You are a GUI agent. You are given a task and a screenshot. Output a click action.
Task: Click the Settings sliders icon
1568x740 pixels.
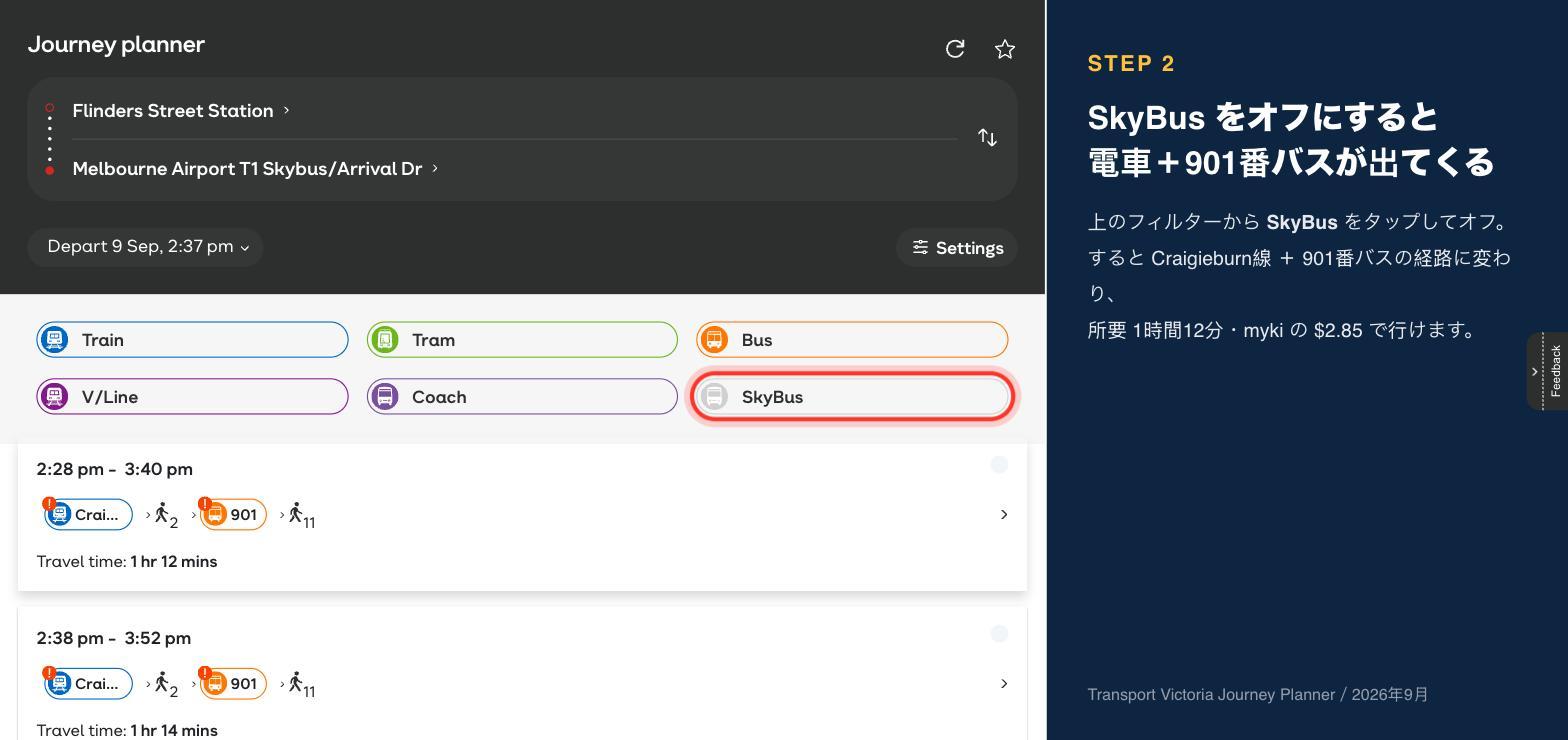coord(920,247)
